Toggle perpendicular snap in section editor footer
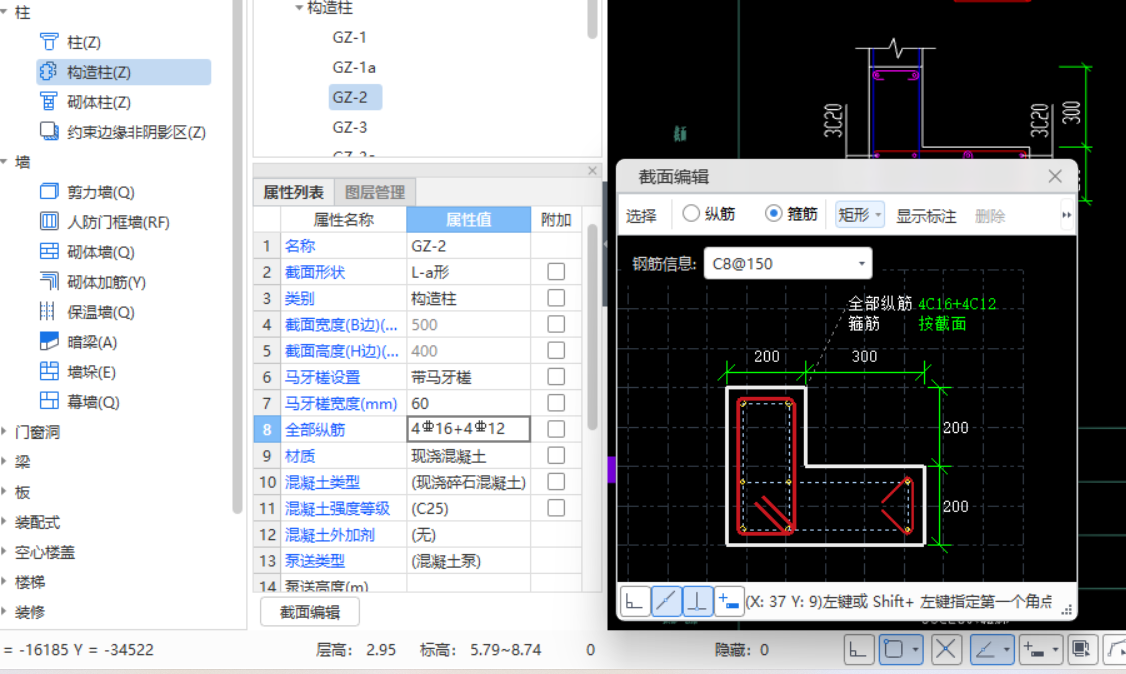The width and height of the screenshot is (1126, 674). (x=697, y=602)
